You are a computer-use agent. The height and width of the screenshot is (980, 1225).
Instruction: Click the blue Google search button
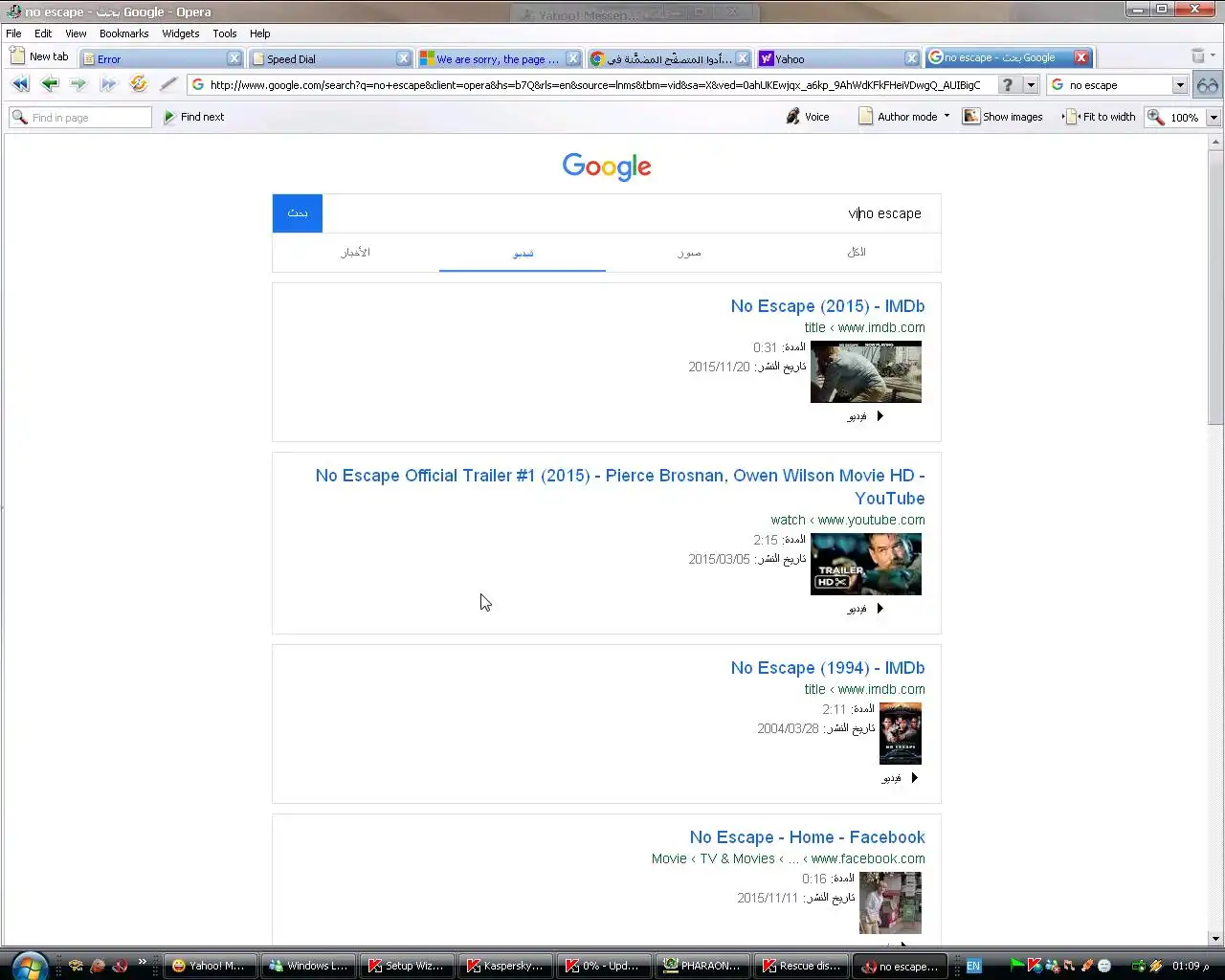[x=298, y=212]
